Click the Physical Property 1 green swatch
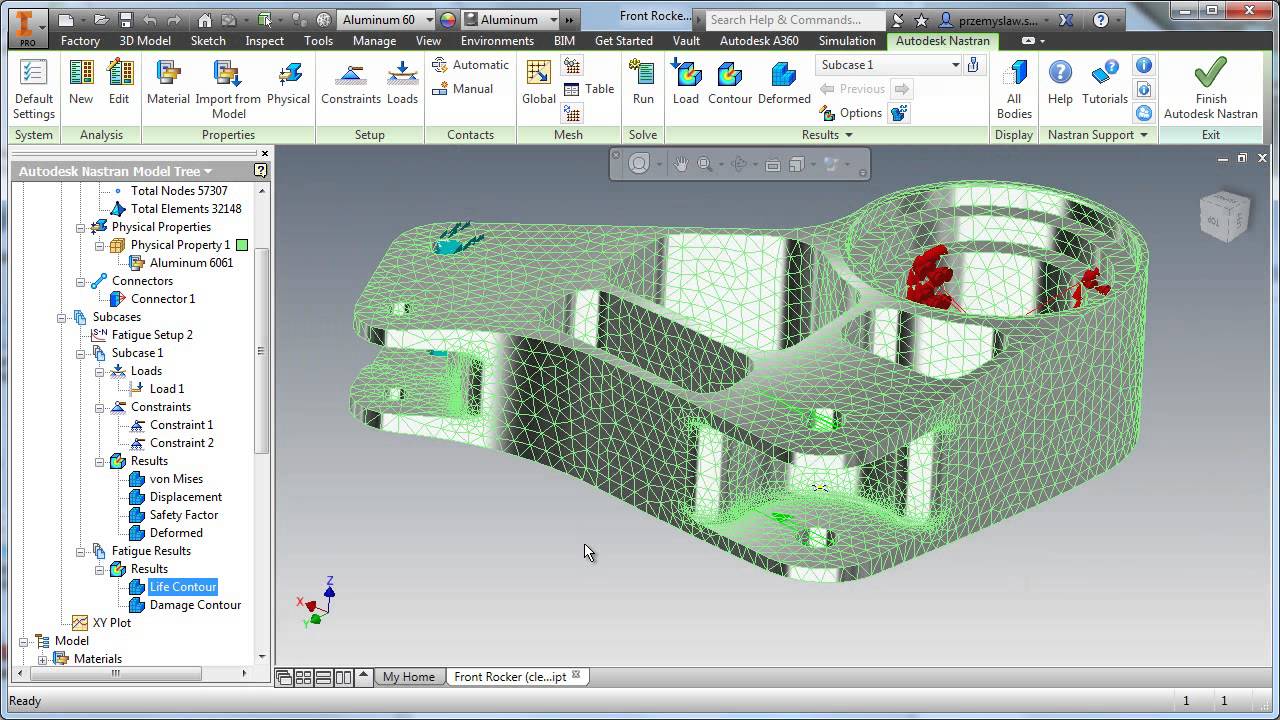Screen dimensions: 1280x720 [x=241, y=245]
